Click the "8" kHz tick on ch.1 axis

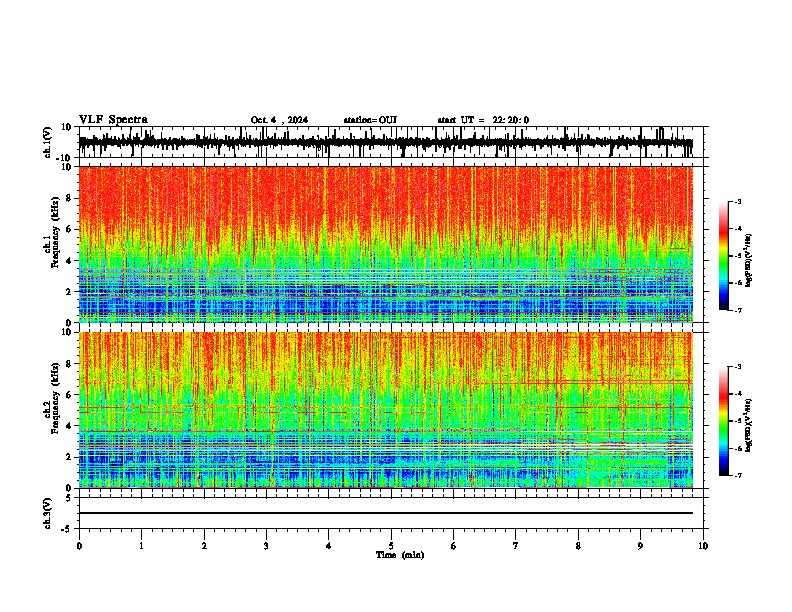click(x=69, y=198)
